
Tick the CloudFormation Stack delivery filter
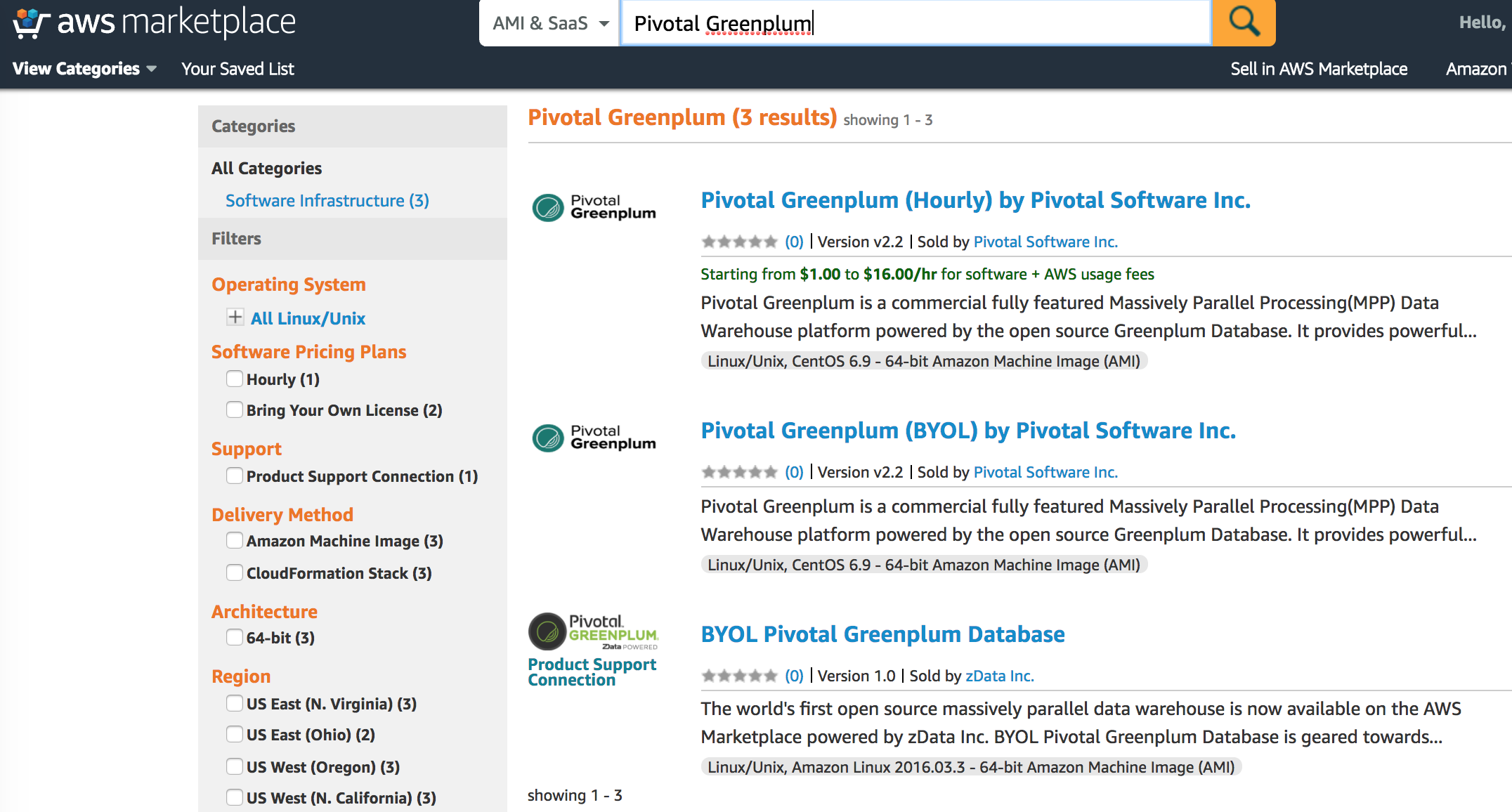coord(235,573)
